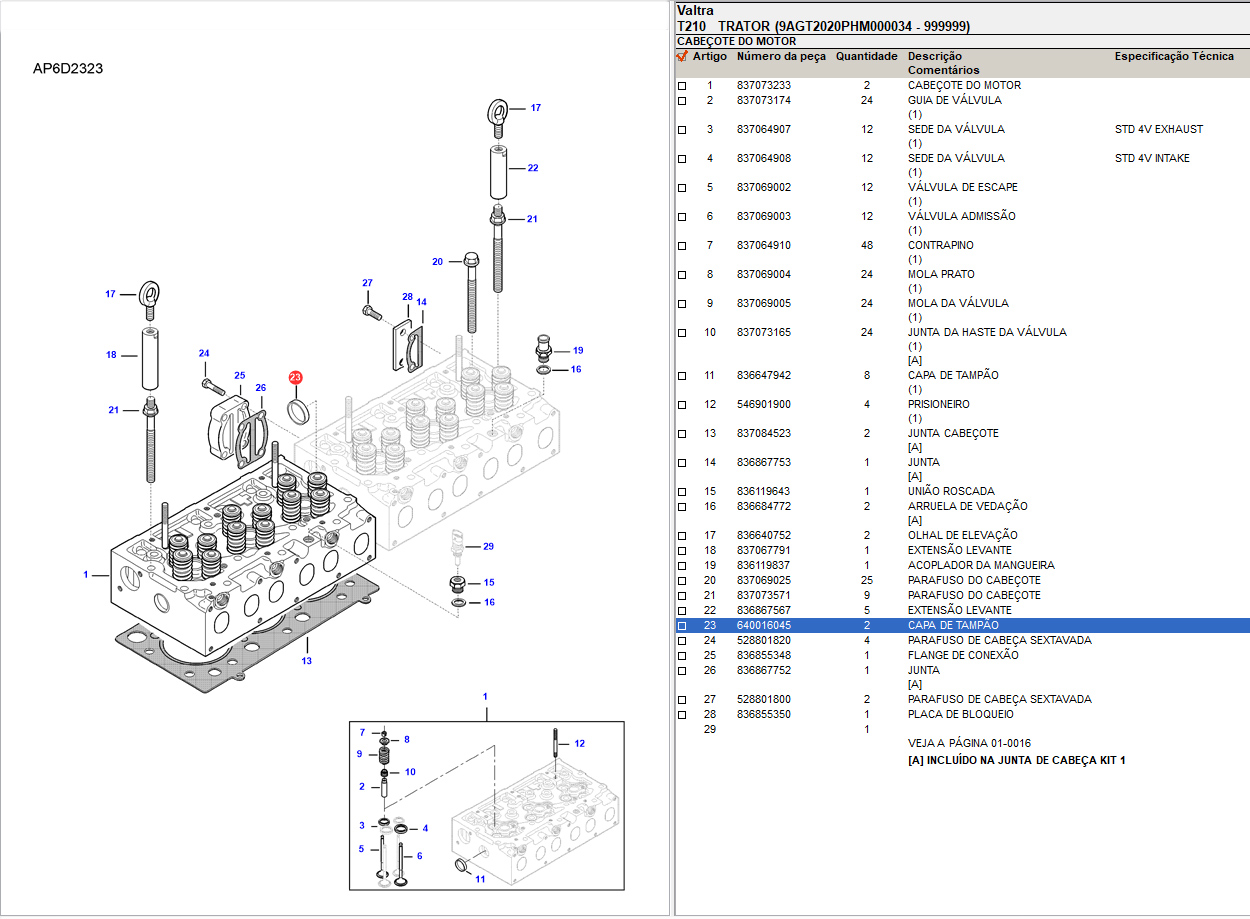Image resolution: width=1250 pixels, height=919 pixels.
Task: Select the checkbox for PLACA DE BLOQUEIO
Action: [x=682, y=715]
